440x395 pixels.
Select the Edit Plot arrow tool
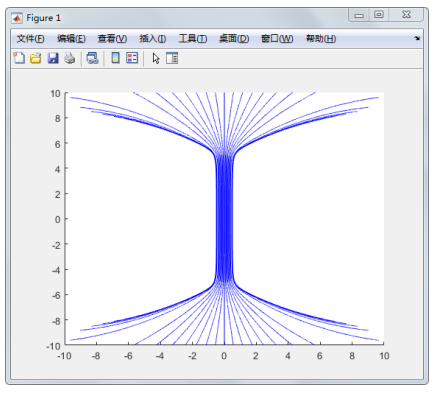pyautogui.click(x=156, y=58)
